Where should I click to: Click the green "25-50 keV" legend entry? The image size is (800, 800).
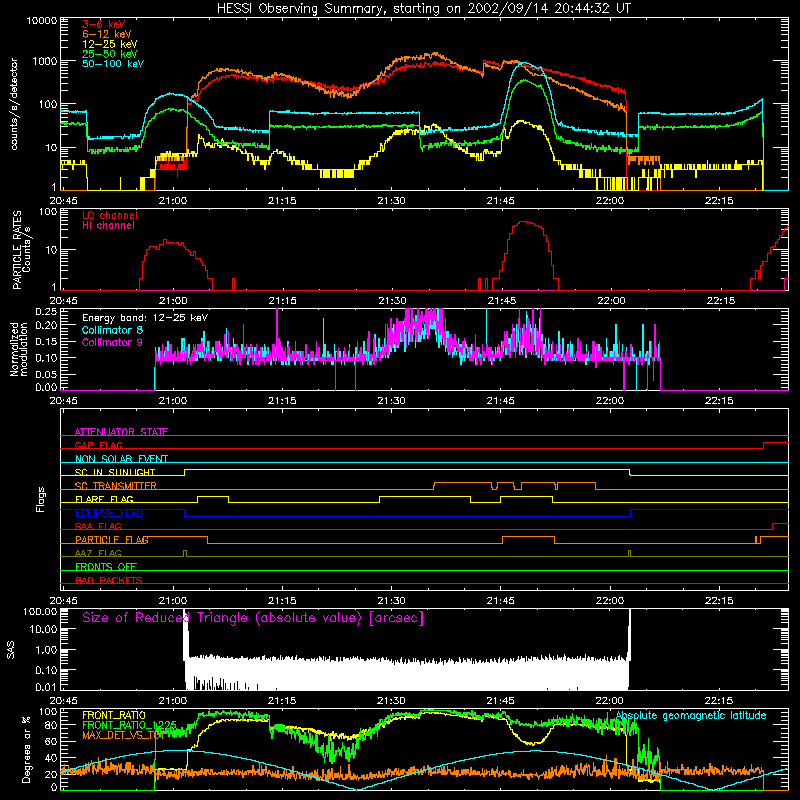[110, 54]
